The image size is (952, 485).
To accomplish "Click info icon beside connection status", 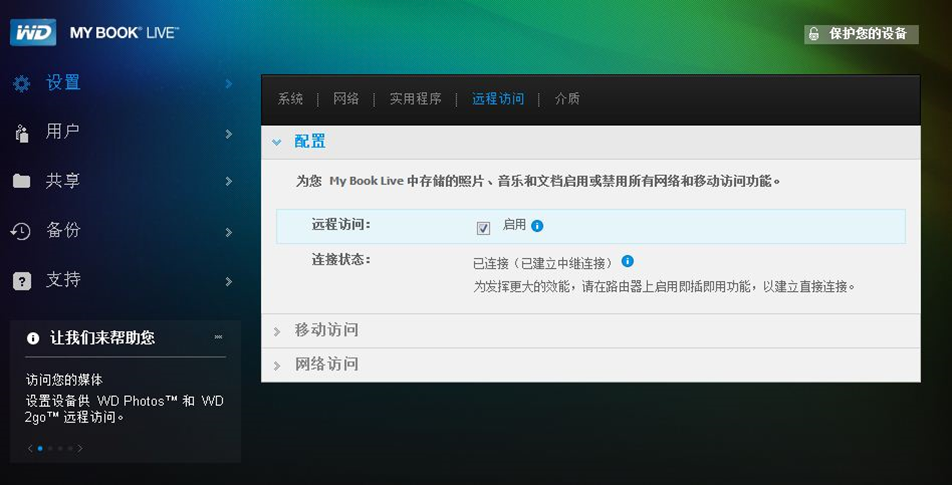I will pos(627,261).
